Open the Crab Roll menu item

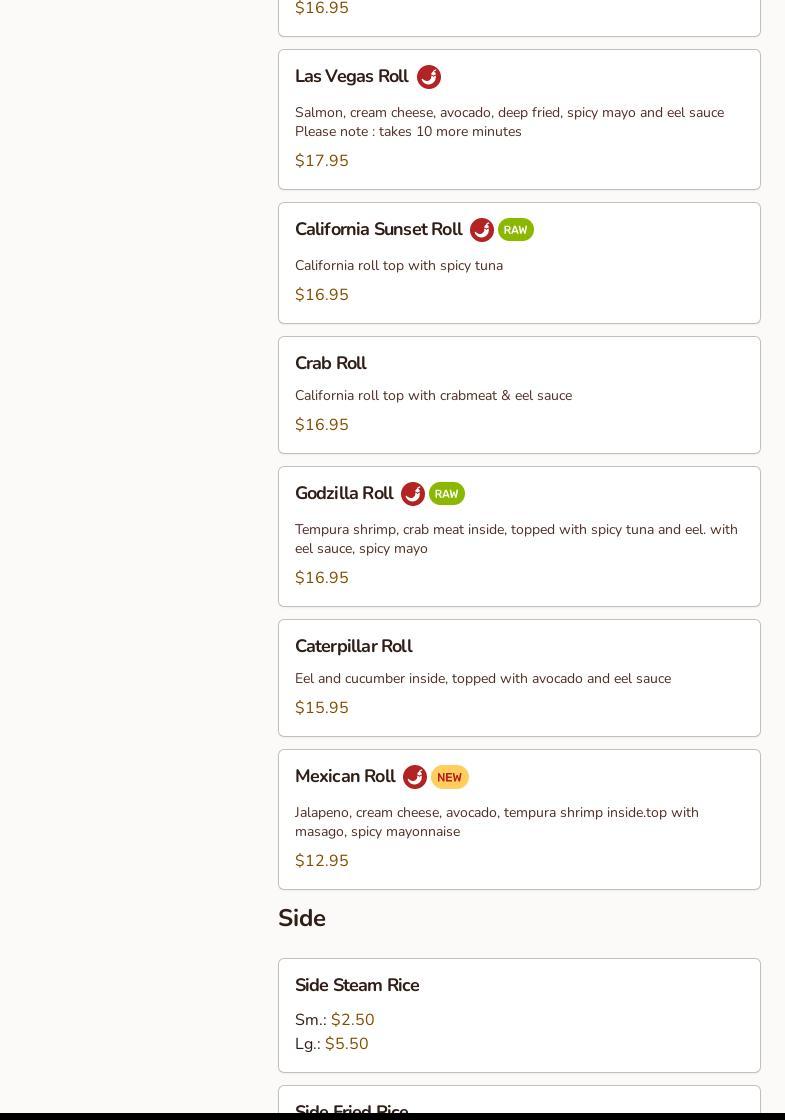coord(330,363)
